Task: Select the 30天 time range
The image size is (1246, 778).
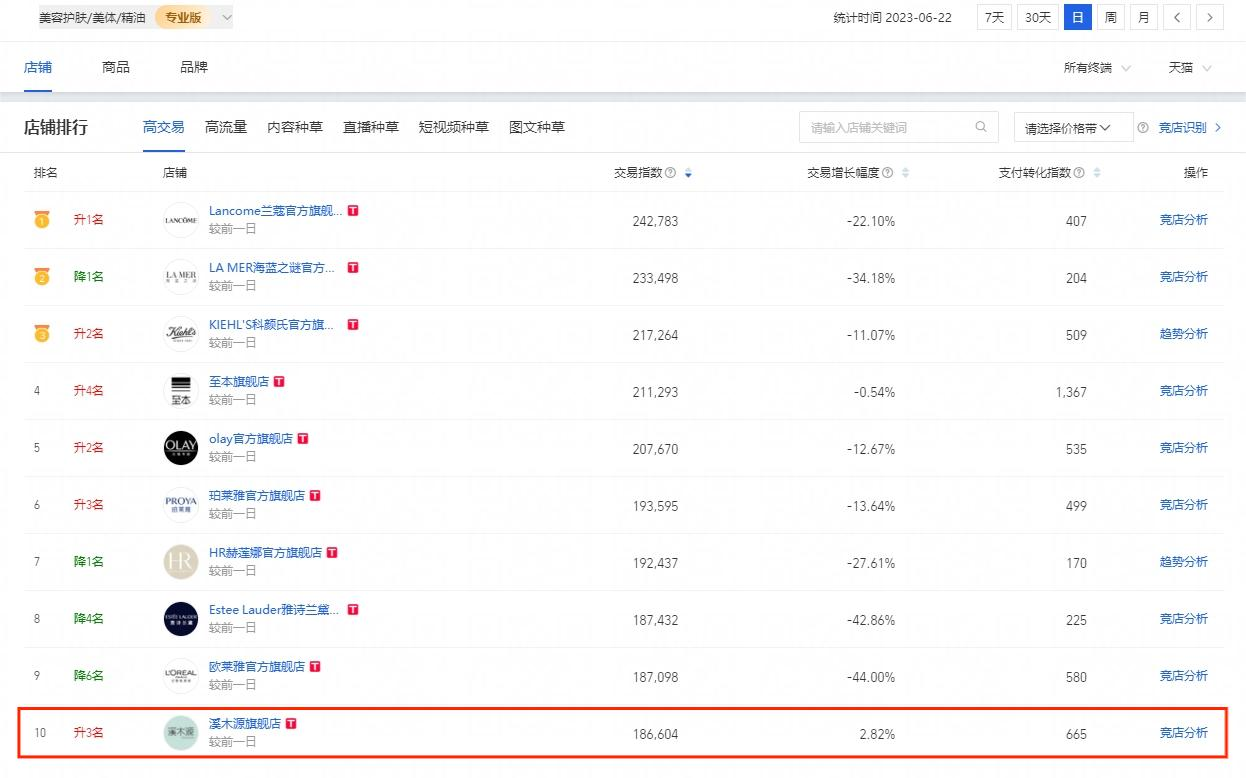Action: click(x=1037, y=17)
